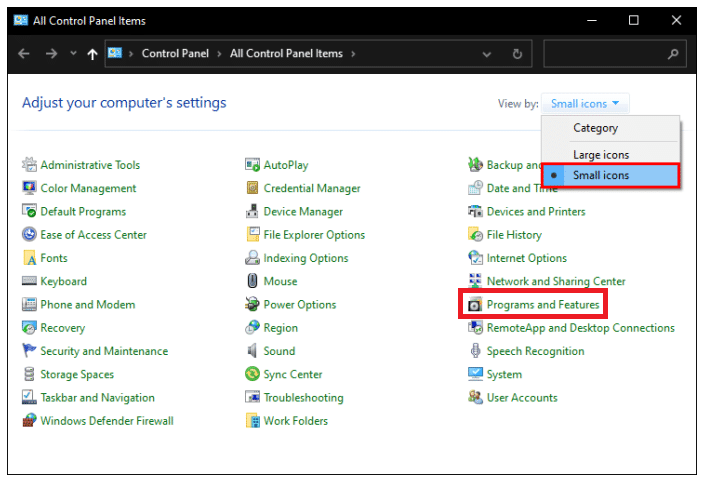Open Devices and Printers link
Viewport: 702px width, 483px height.
tap(536, 211)
